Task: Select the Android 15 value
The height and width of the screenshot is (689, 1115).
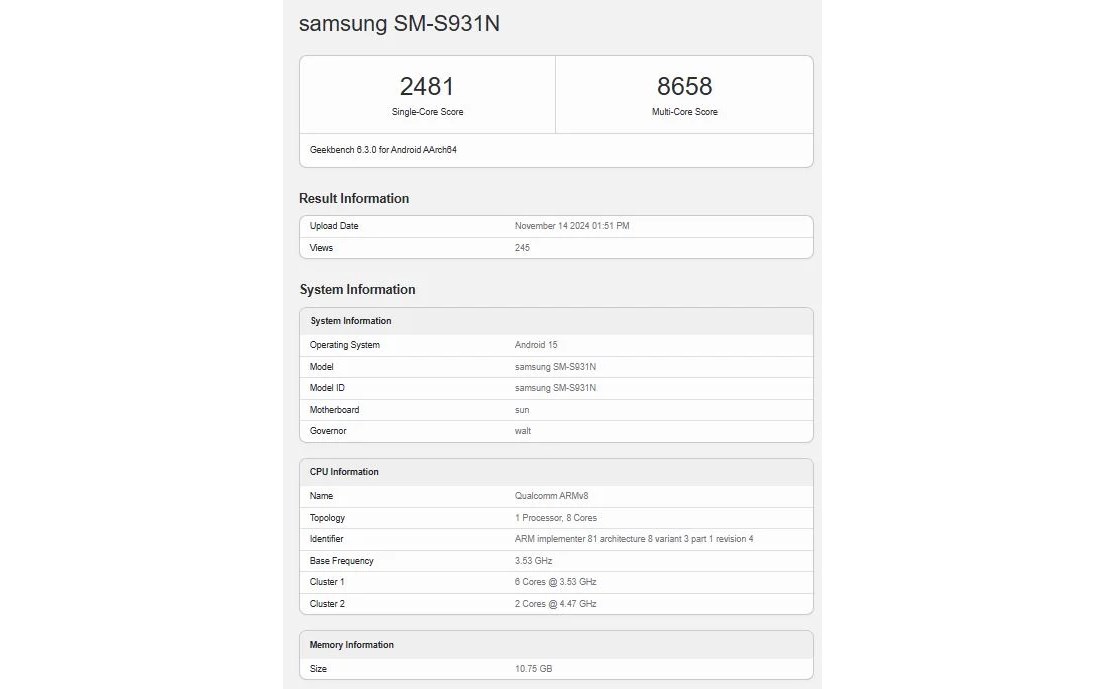Action: [535, 345]
